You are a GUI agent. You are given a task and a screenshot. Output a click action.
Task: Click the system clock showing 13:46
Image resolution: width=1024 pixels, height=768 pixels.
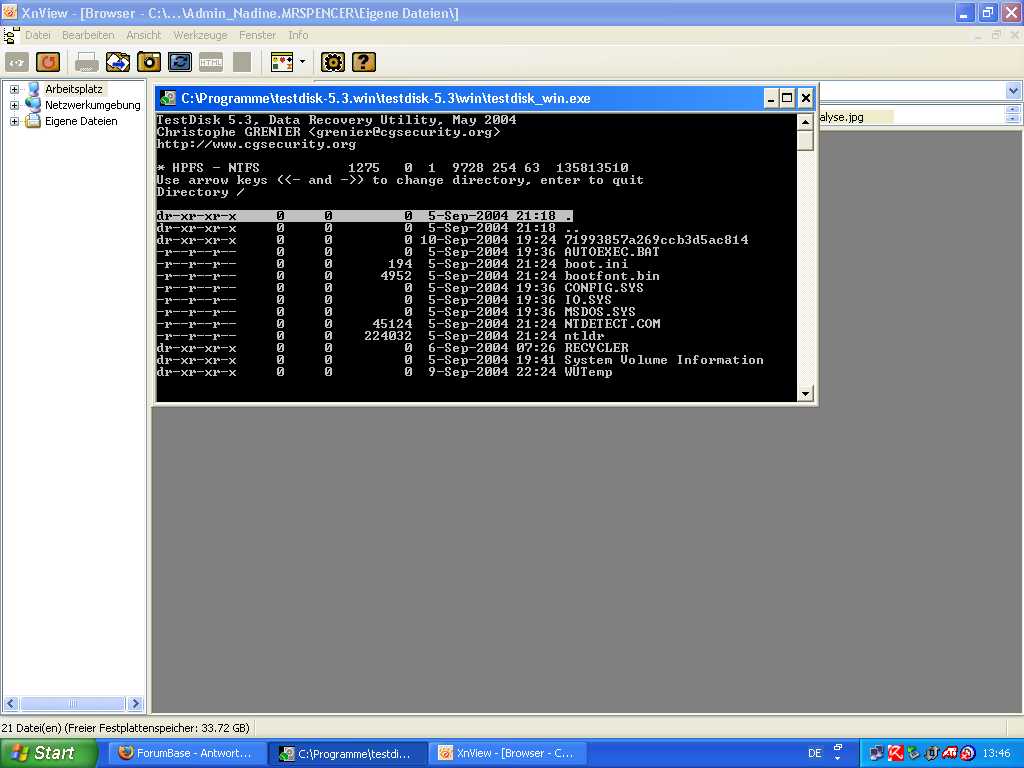[996, 753]
